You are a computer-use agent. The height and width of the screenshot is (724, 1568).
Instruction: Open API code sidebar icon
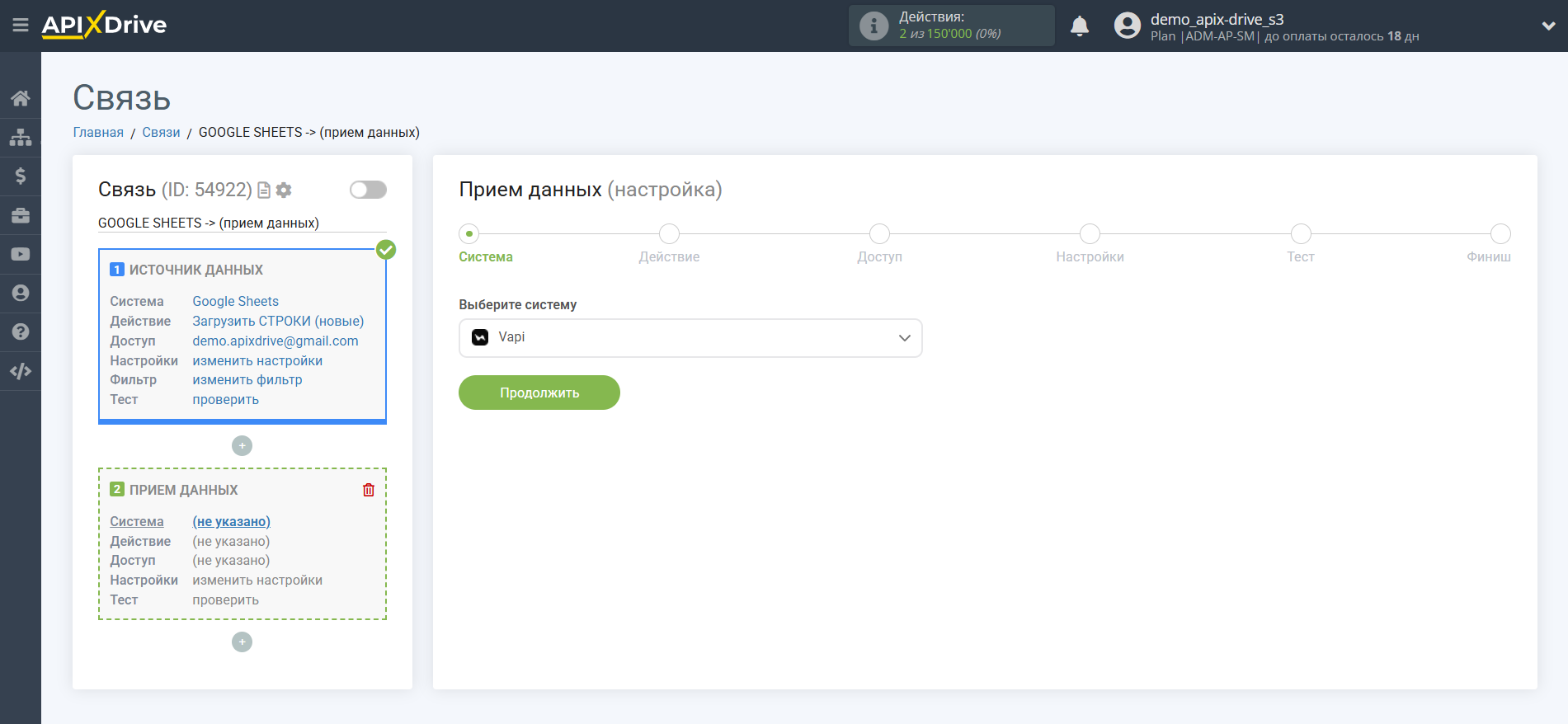(x=21, y=371)
